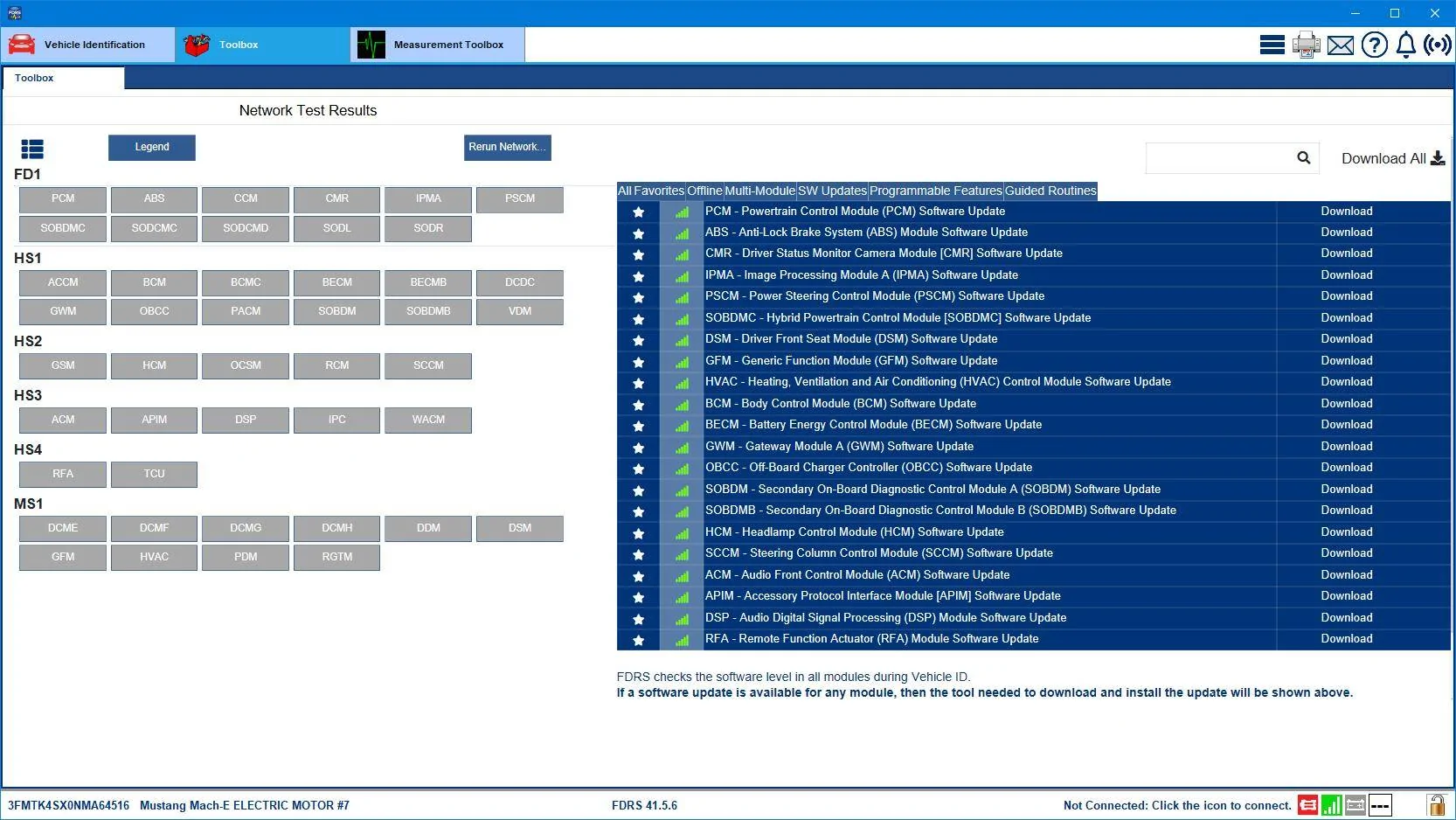Click the search magnifier icon
This screenshot has width=1456, height=820.
coord(1303,157)
